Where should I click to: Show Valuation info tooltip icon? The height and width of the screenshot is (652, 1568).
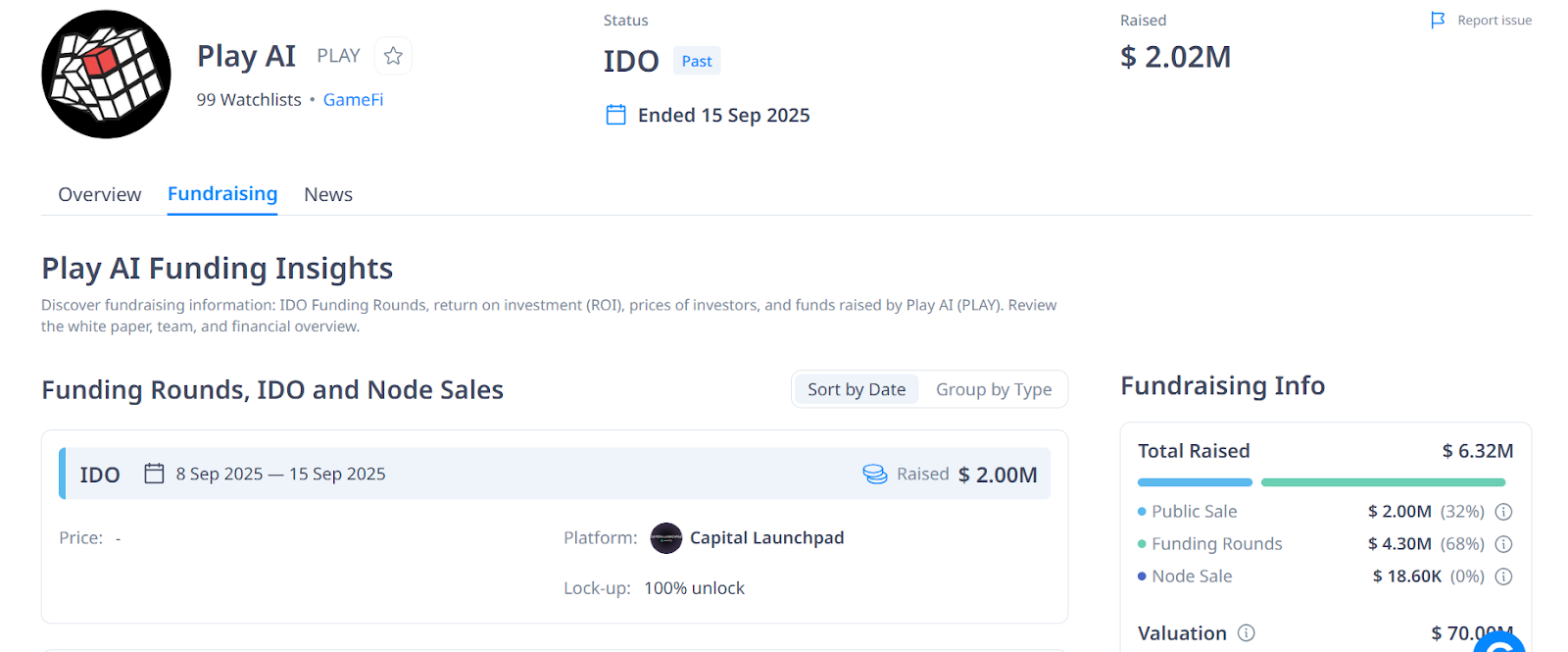pyautogui.click(x=1247, y=633)
